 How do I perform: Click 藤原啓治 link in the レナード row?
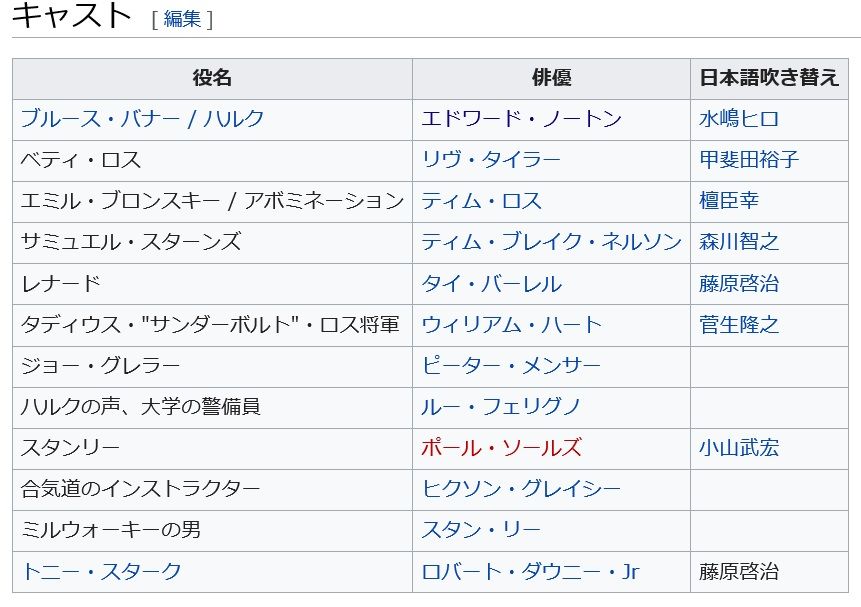tap(739, 284)
